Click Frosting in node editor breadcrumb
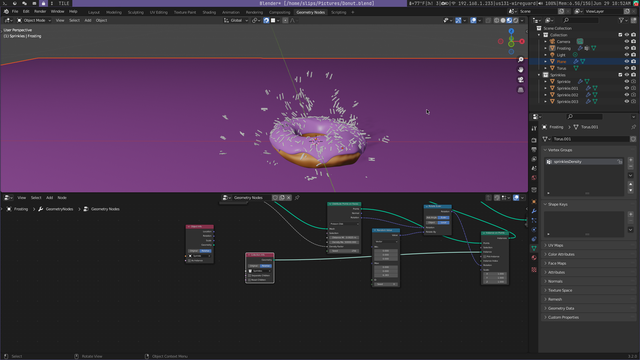The height and width of the screenshot is (360, 640). 21,209
